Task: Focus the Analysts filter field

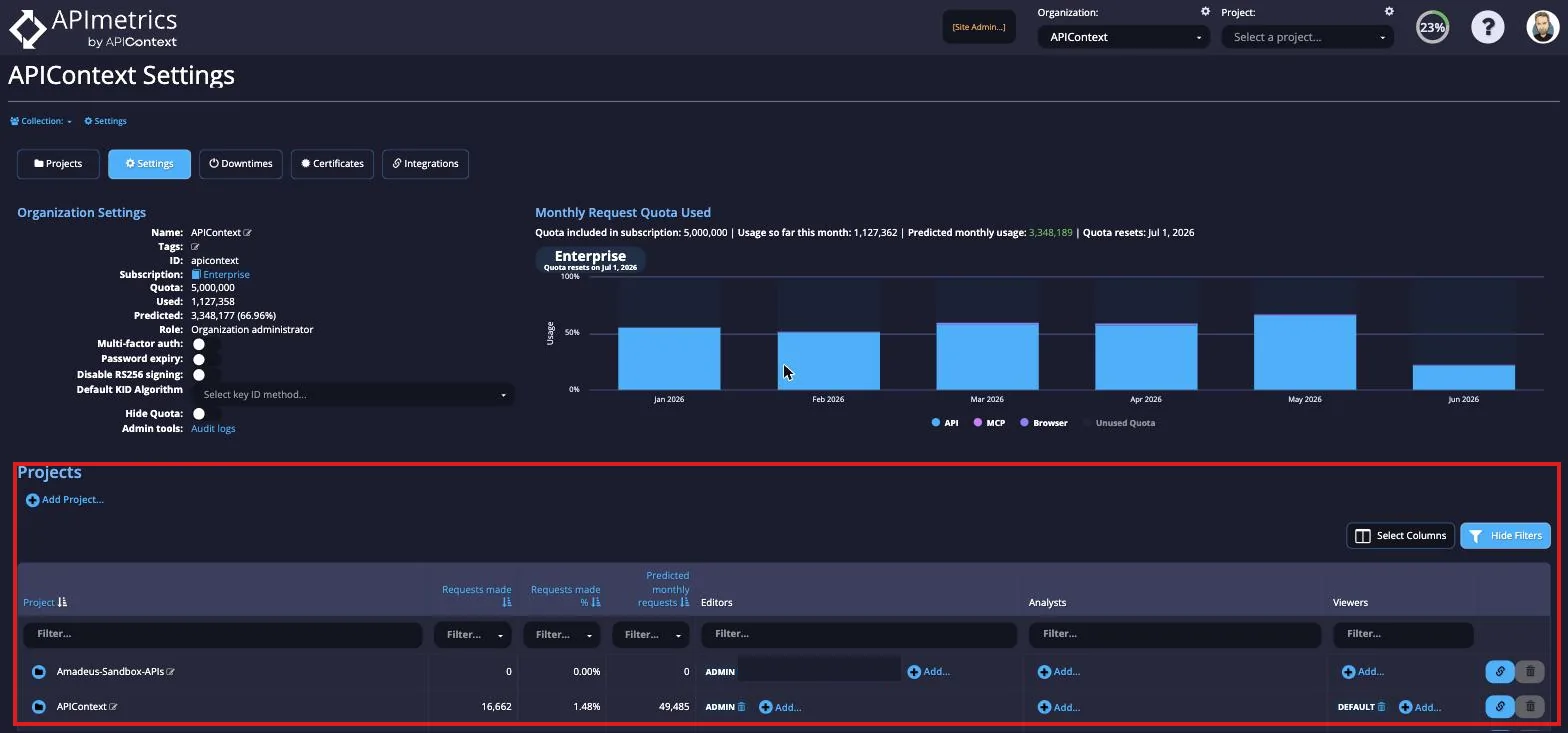Action: [x=1175, y=634]
